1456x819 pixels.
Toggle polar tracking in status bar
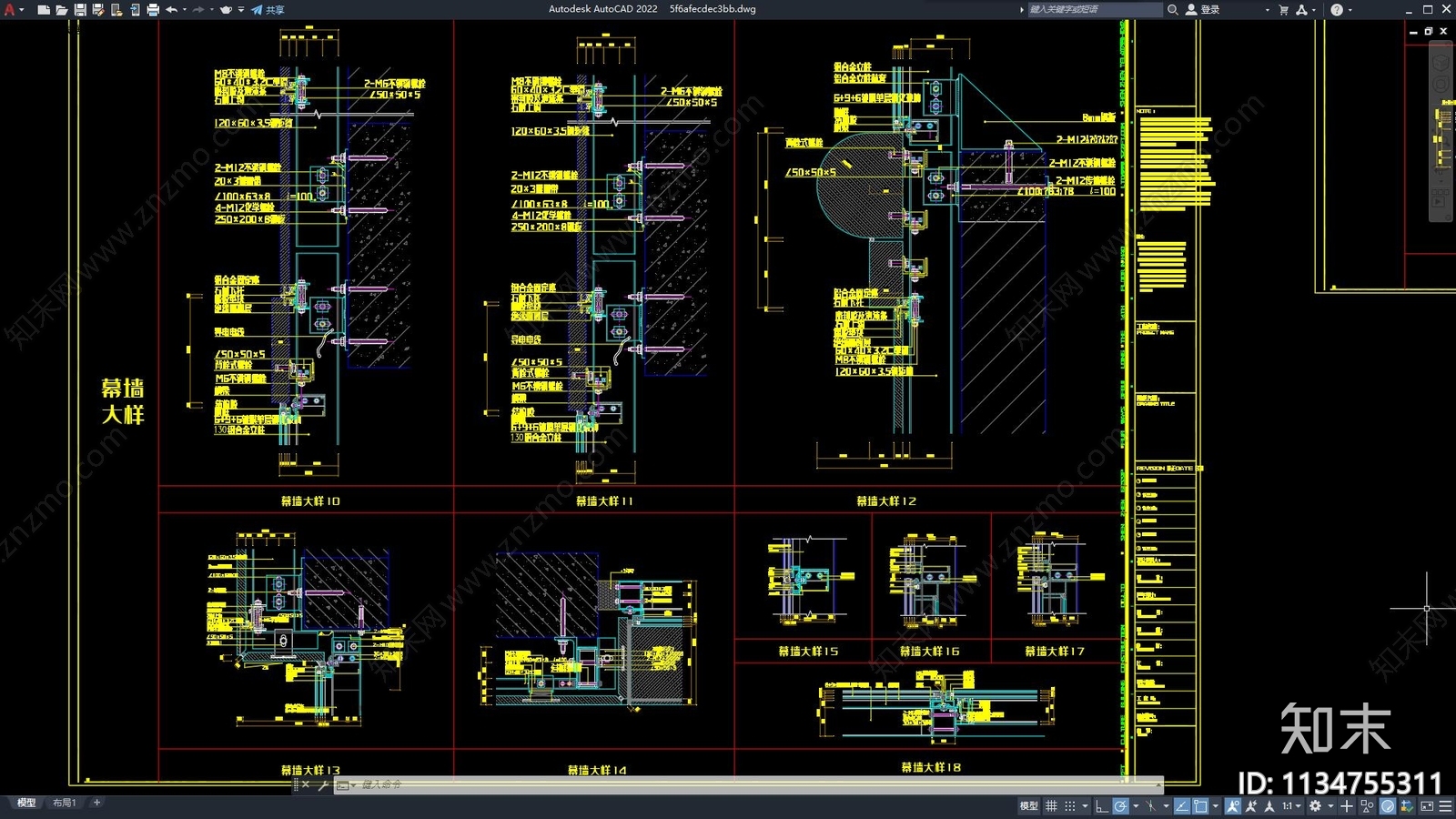[x=1120, y=805]
